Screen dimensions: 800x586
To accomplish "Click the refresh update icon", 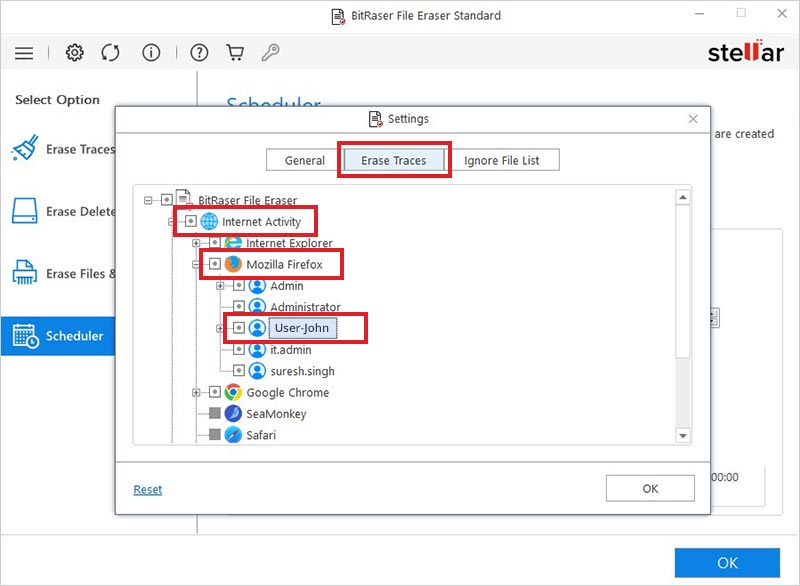I will pyautogui.click(x=110, y=52).
